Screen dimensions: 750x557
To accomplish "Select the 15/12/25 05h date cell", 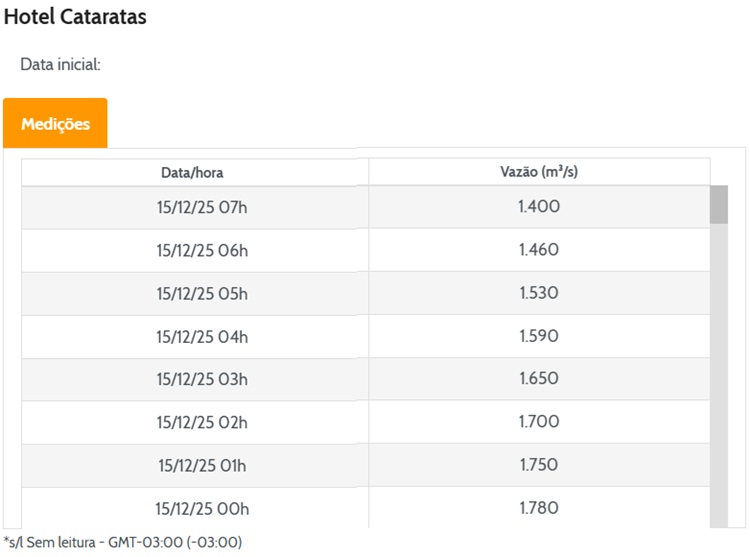I will [x=202, y=293].
